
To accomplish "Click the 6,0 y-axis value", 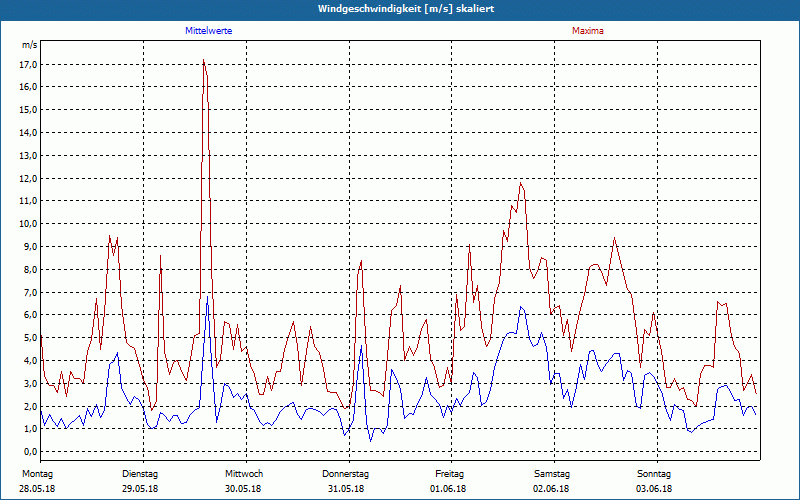I will [31, 315].
